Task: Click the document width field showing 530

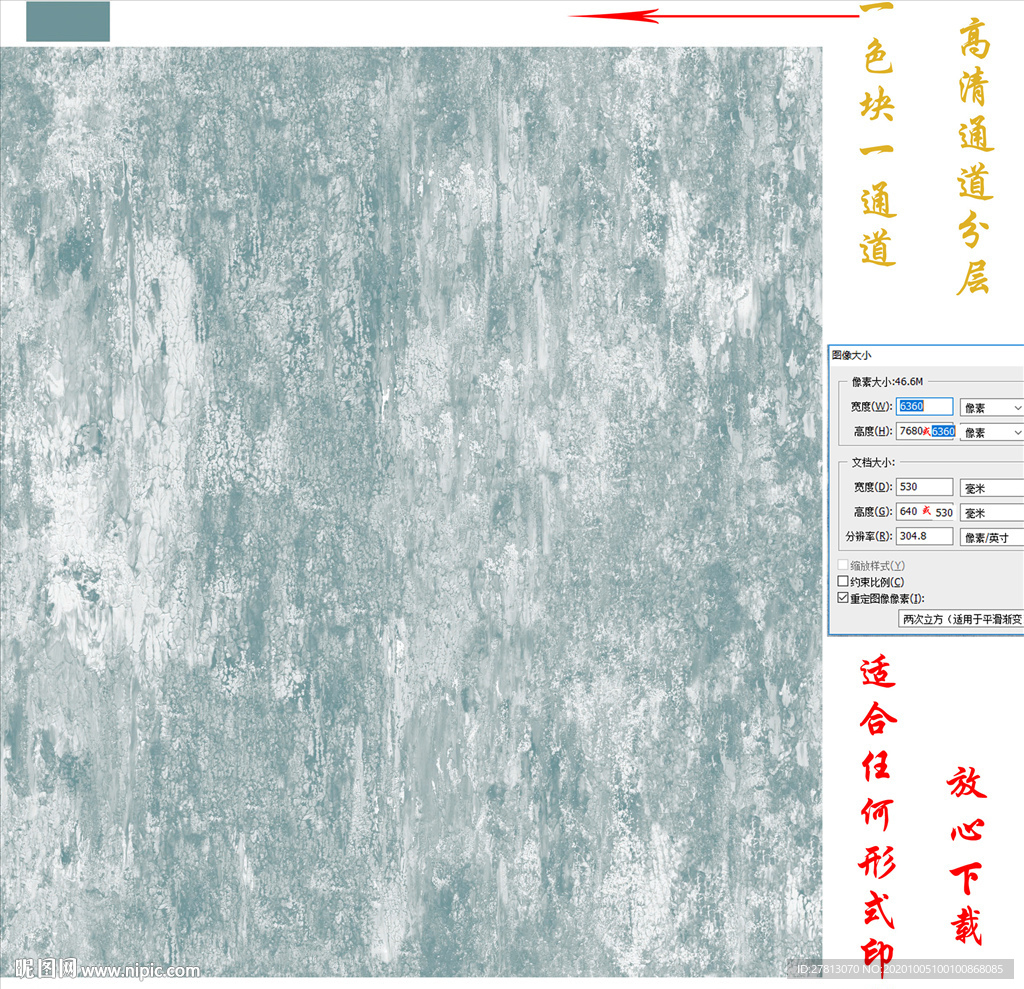Action: click(924, 487)
